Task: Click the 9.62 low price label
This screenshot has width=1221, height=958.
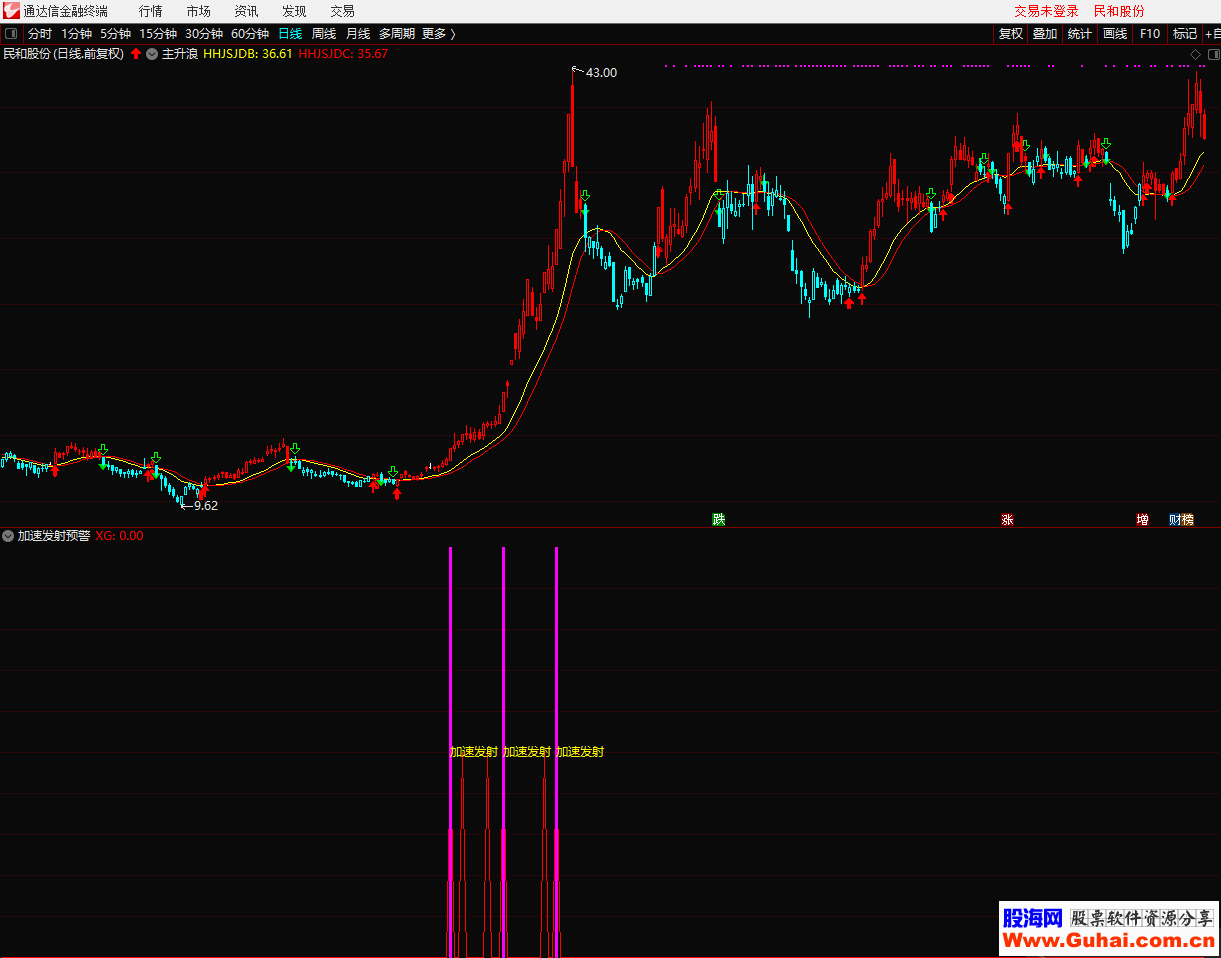Action: pyautogui.click(x=205, y=506)
